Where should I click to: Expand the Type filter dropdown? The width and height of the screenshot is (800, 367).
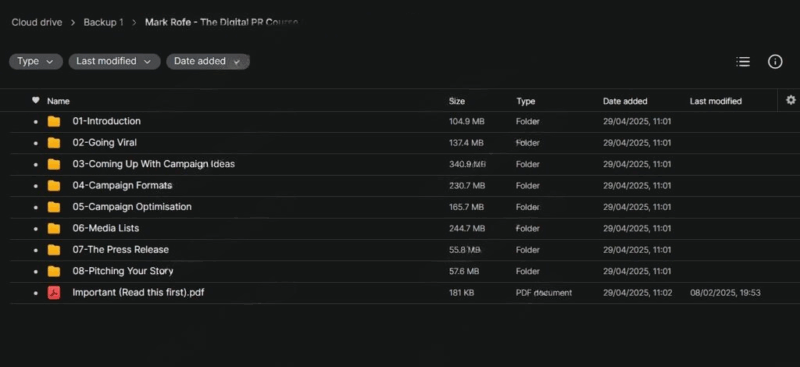[x=36, y=61]
